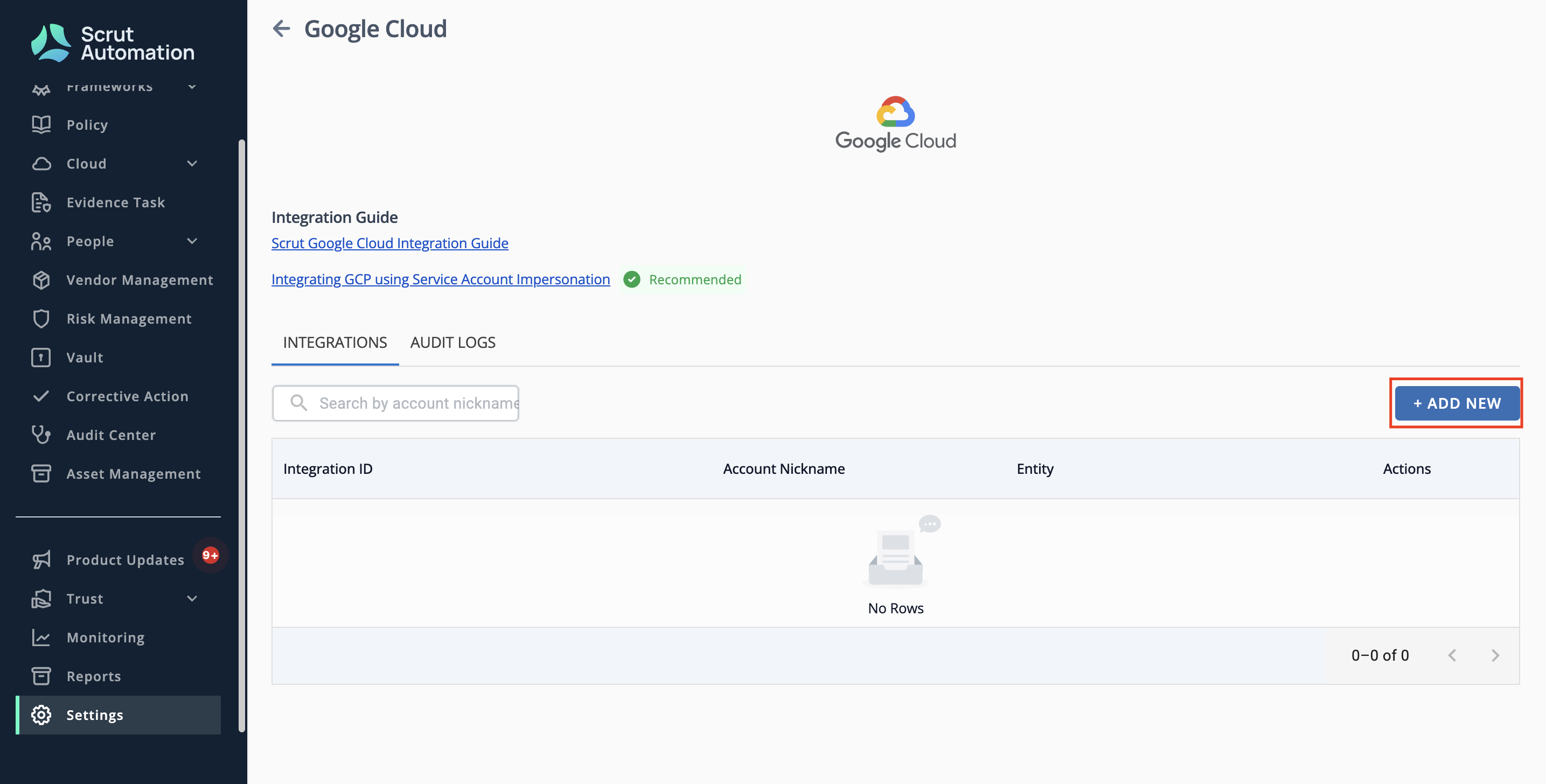Sort by the Account Nickname column header
Screen dimensions: 1546x784
click(x=784, y=468)
